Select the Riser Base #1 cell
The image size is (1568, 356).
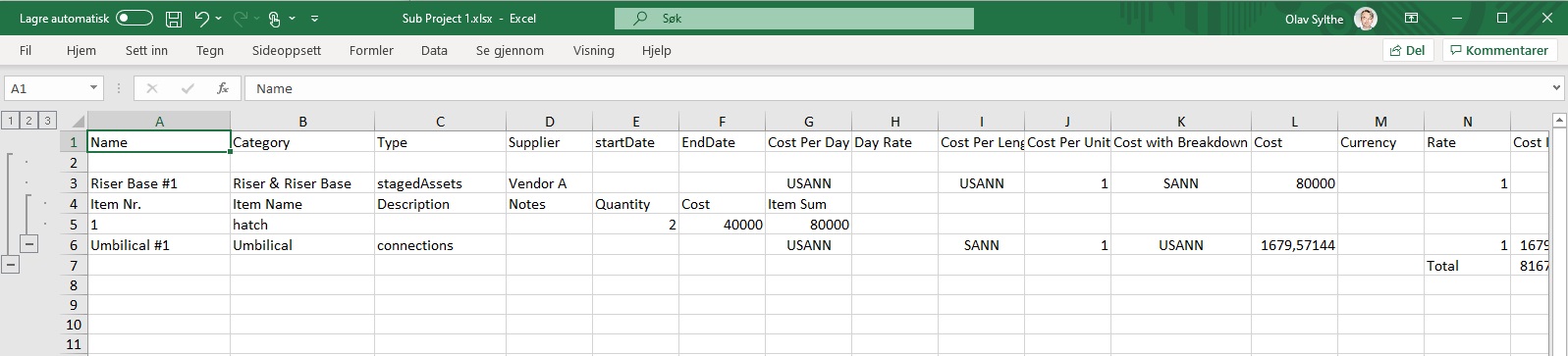pos(159,183)
